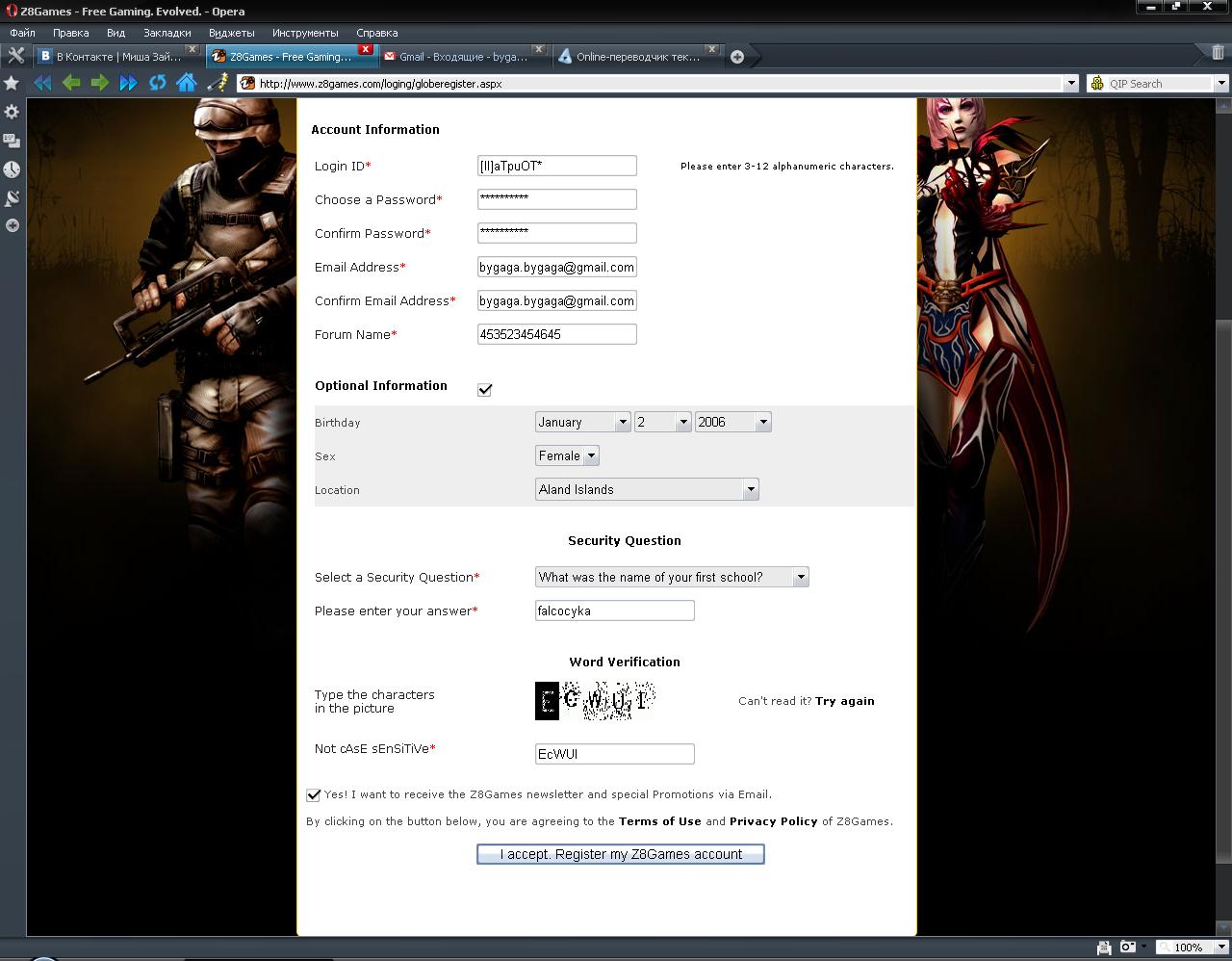1232x961 pixels.
Task: Click the Confirm Password field
Action: [557, 233]
